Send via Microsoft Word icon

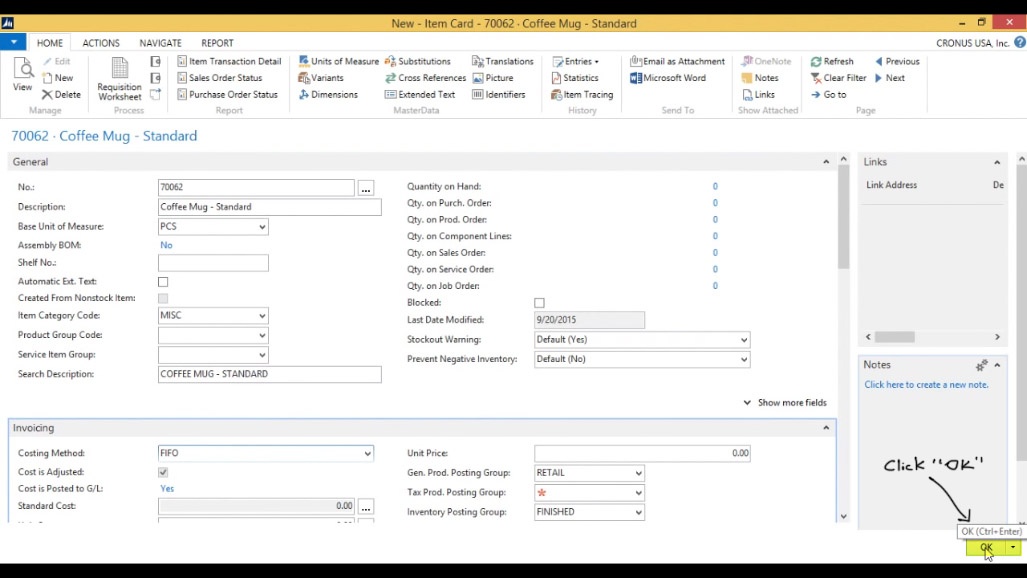(x=636, y=78)
